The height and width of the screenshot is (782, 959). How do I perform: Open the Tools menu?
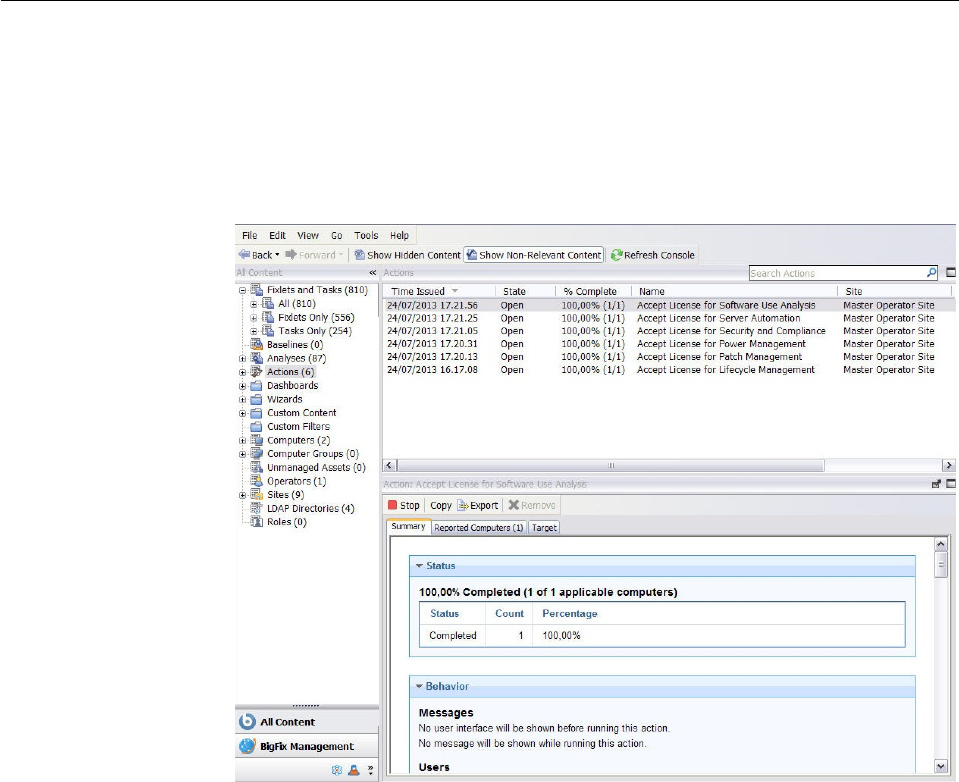coord(366,235)
